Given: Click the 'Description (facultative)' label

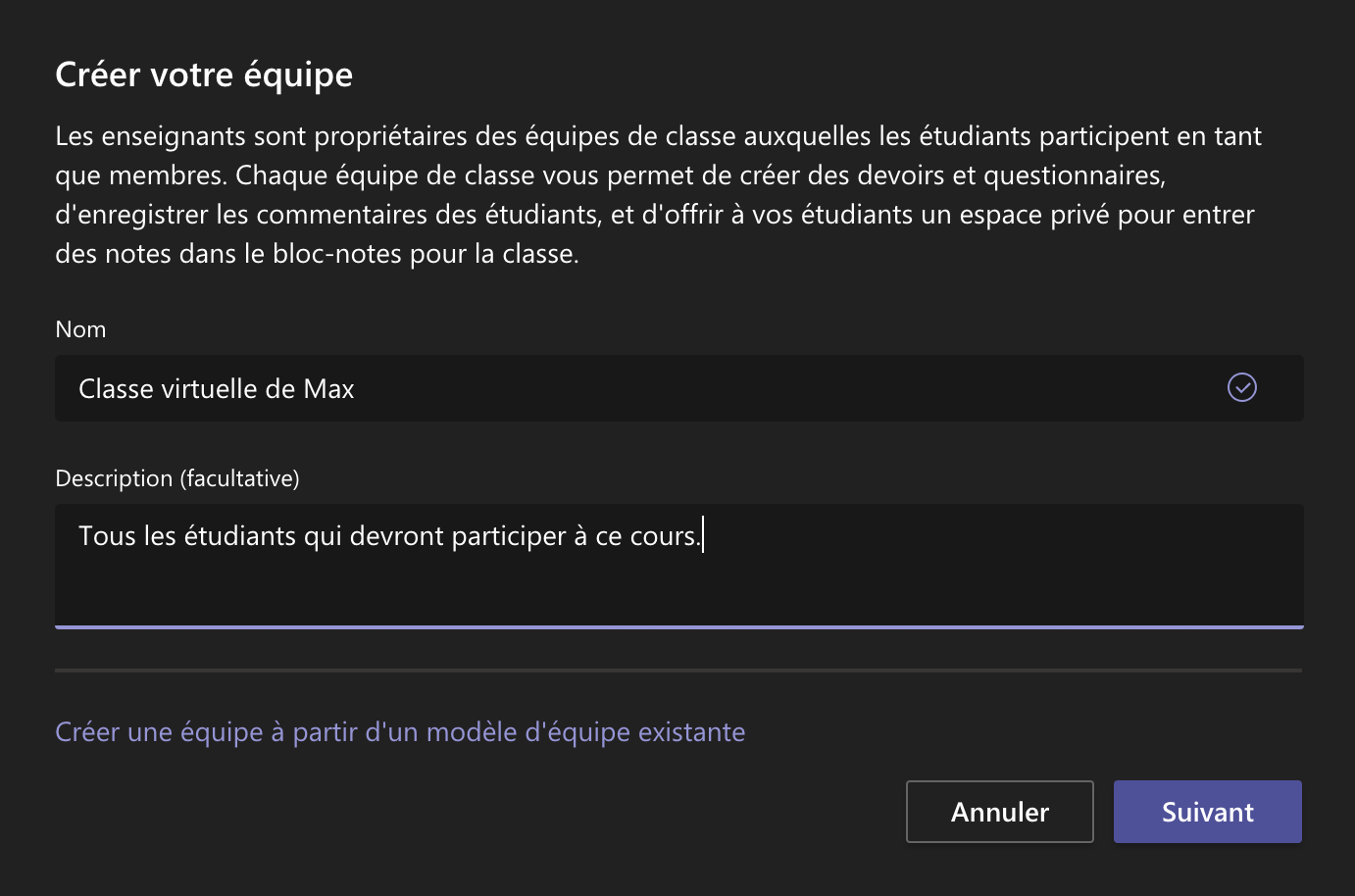Looking at the screenshot, I should tap(177, 478).
